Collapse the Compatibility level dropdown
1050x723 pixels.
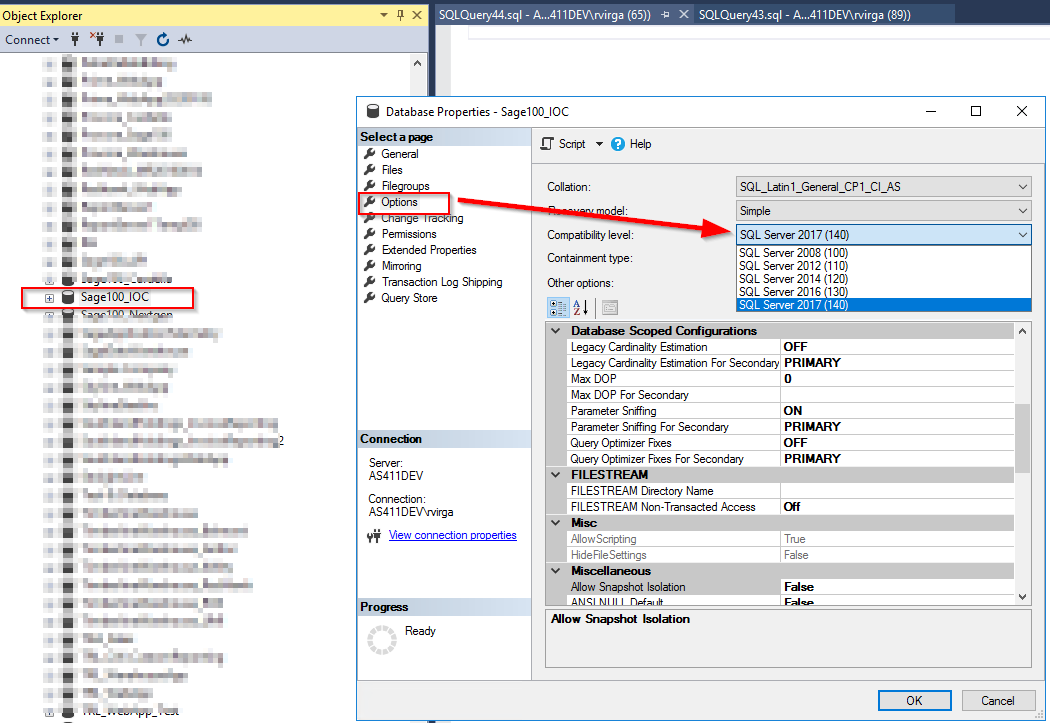point(1023,235)
